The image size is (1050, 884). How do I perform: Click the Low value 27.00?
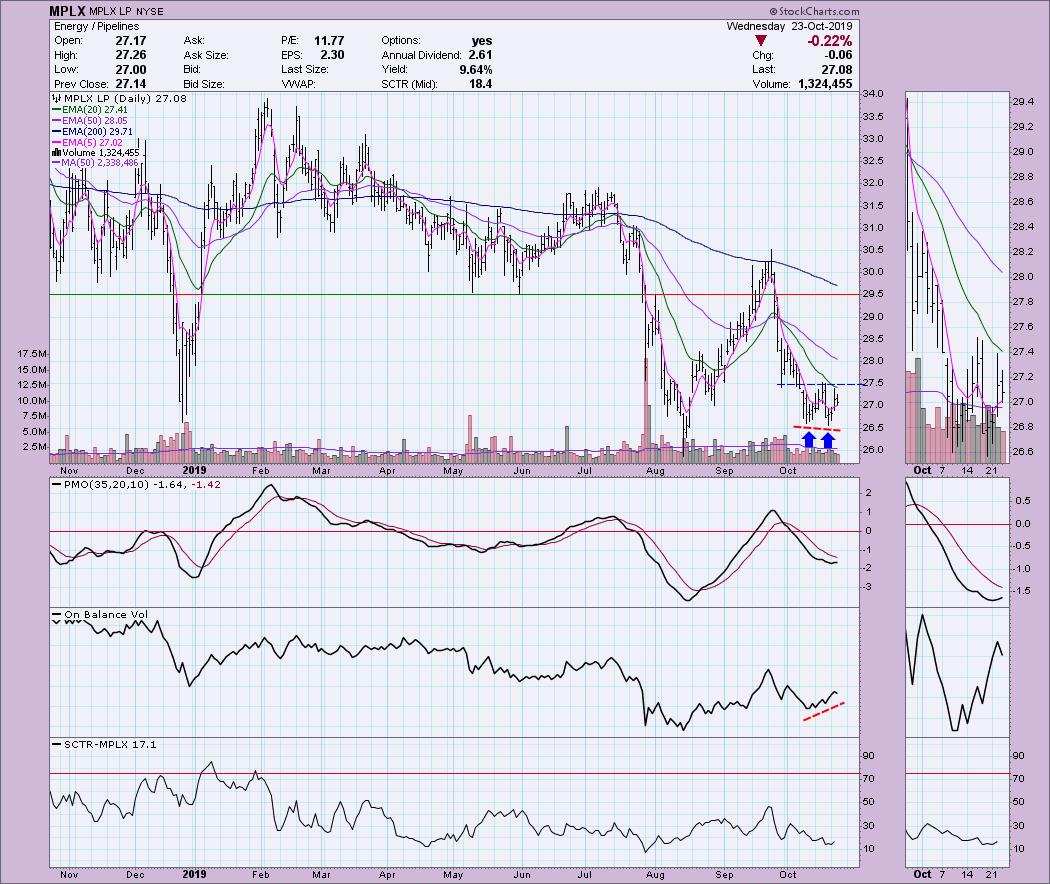131,70
